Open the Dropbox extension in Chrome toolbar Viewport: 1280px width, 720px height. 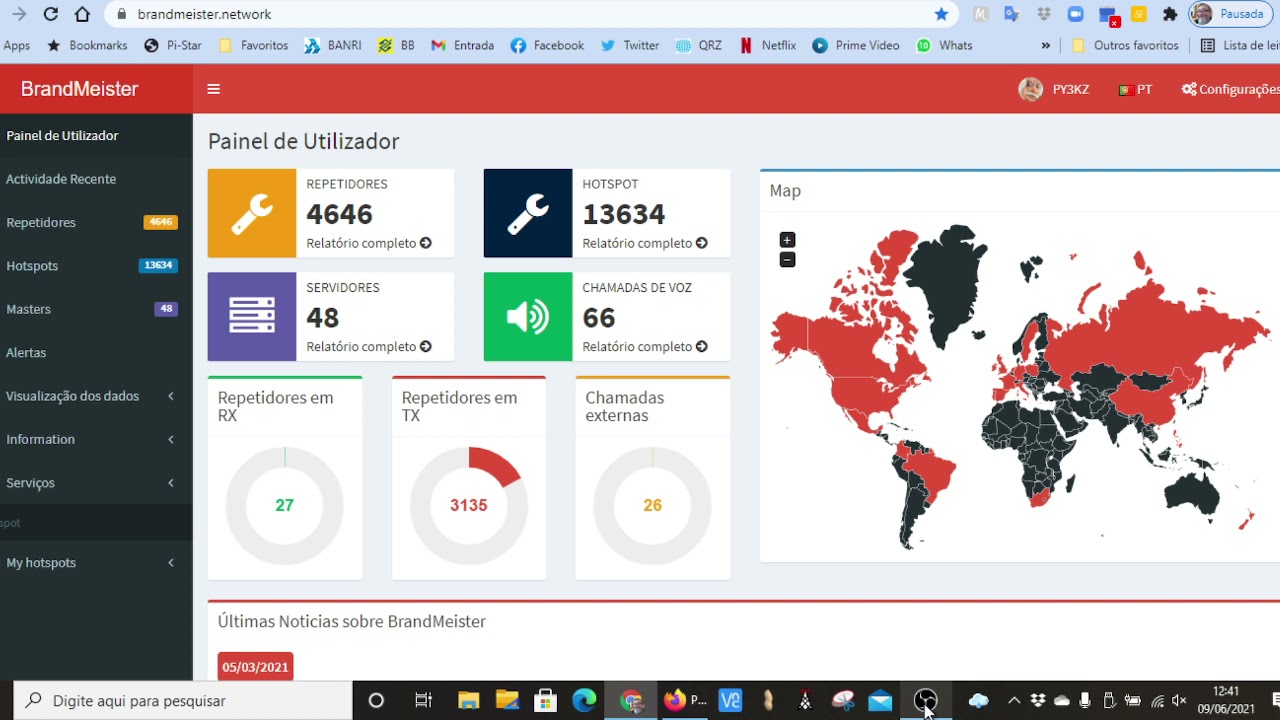click(1043, 14)
